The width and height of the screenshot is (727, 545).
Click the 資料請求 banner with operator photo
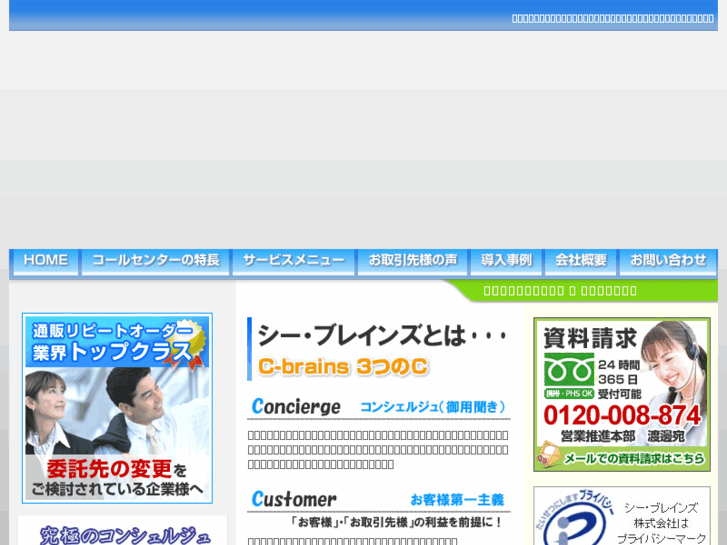tap(622, 394)
